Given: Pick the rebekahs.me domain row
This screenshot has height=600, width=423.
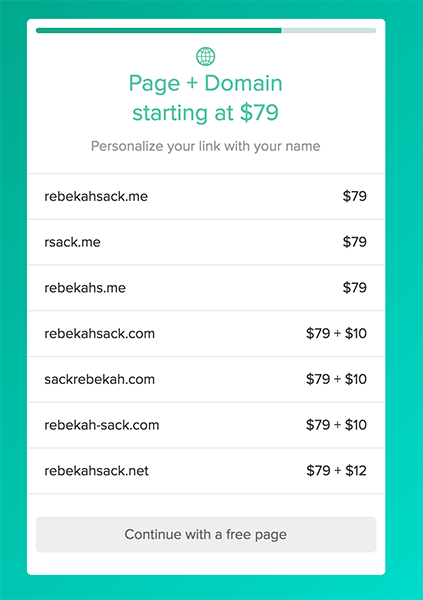Looking at the screenshot, I should point(206,288).
